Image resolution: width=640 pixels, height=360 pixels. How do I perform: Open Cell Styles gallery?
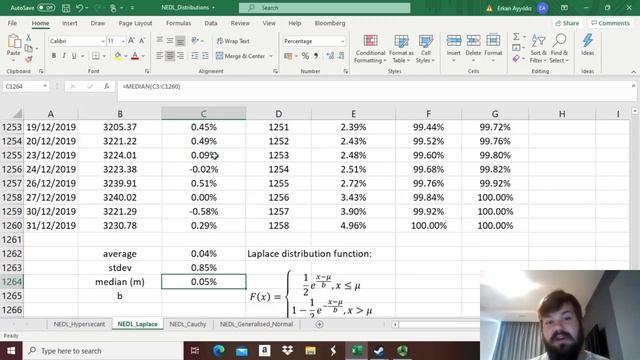tap(425, 49)
